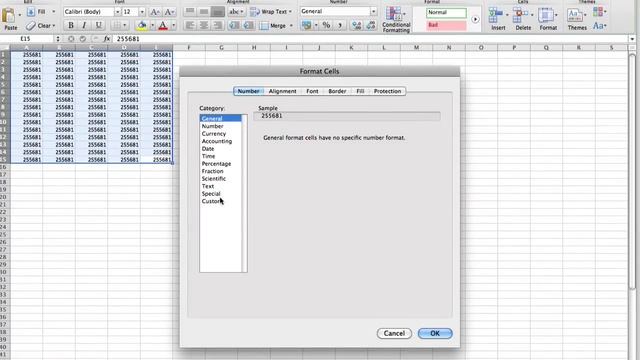Align text right
The width and height of the screenshot is (640, 360).
218,25
